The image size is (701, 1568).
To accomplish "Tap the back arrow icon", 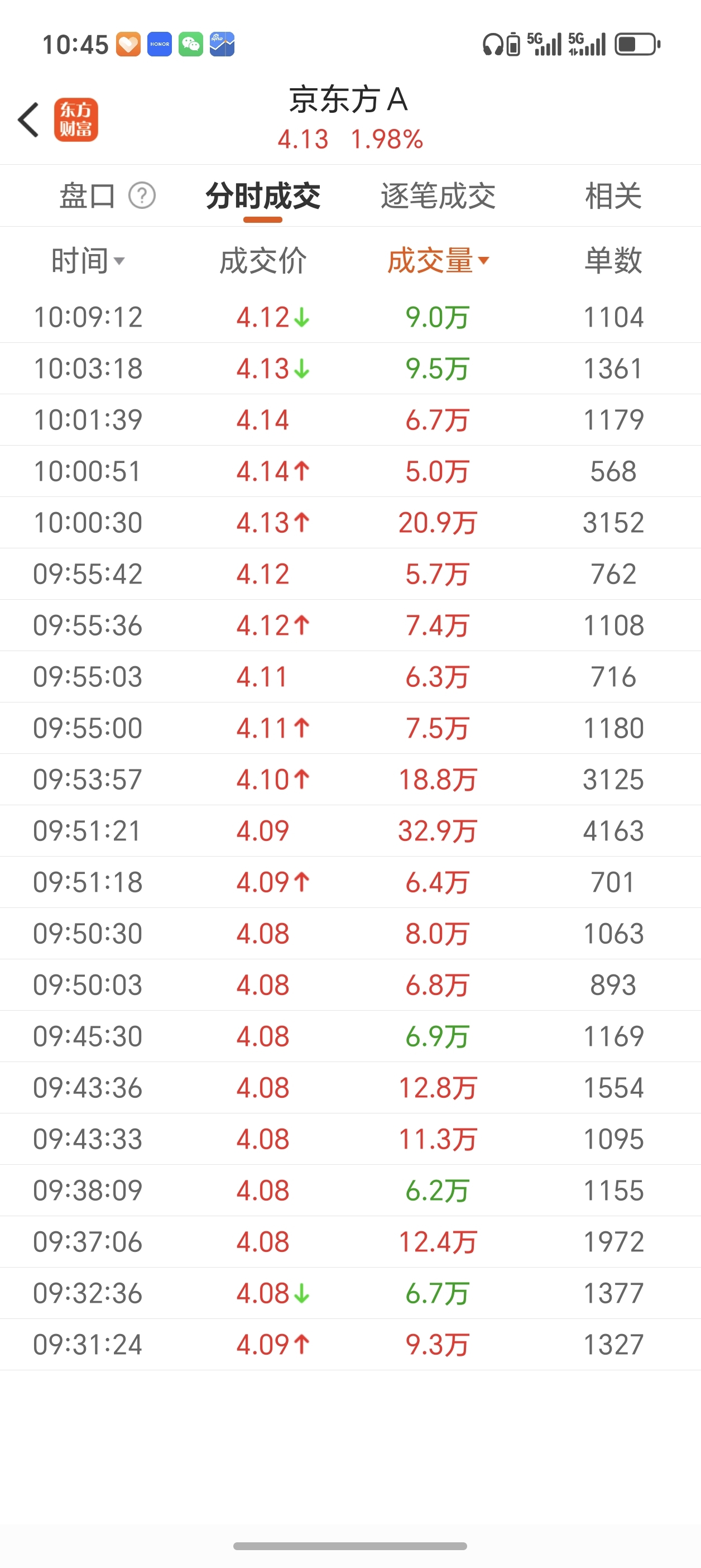I will point(28,119).
